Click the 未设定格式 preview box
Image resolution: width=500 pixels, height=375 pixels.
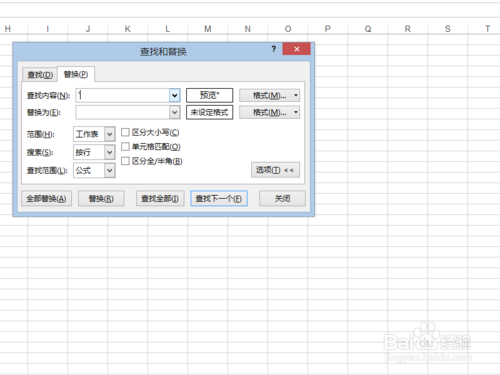(209, 112)
